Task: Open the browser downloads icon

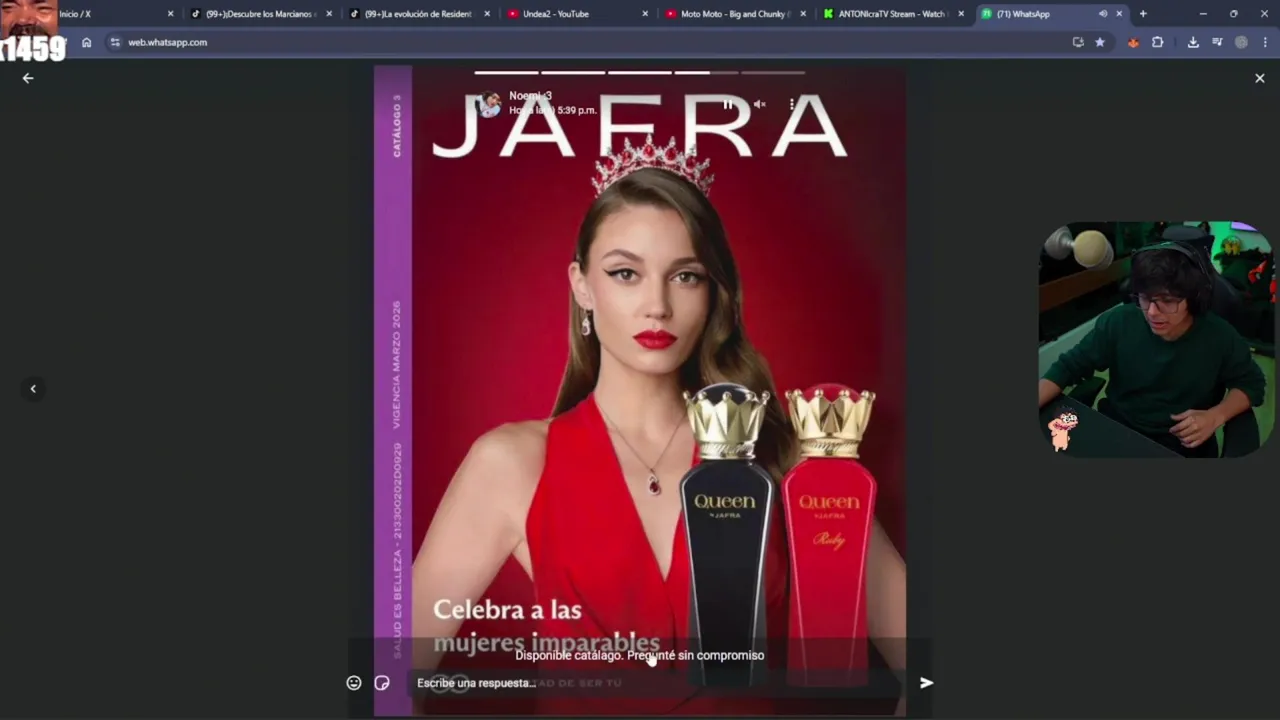Action: coord(1193,42)
